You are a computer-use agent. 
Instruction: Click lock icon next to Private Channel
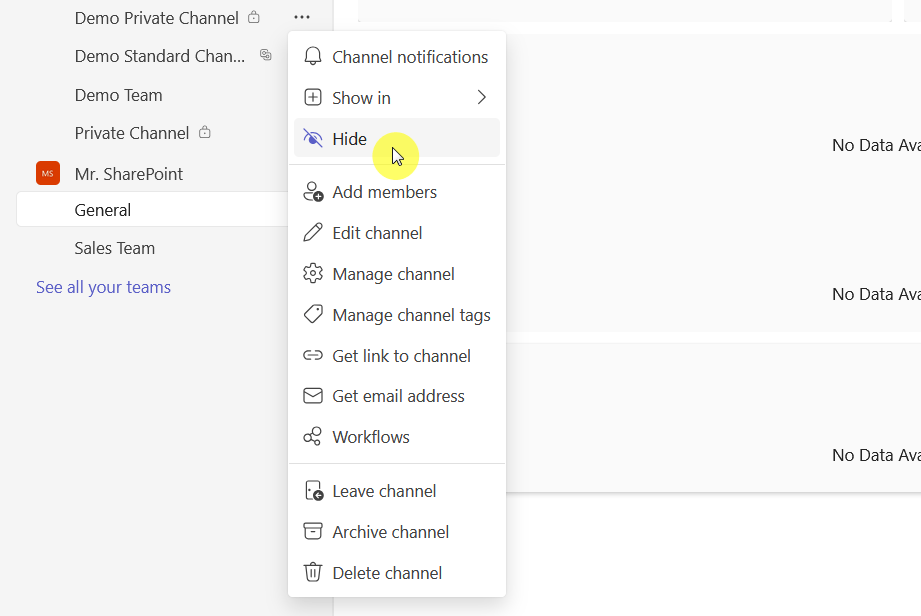[x=204, y=132]
